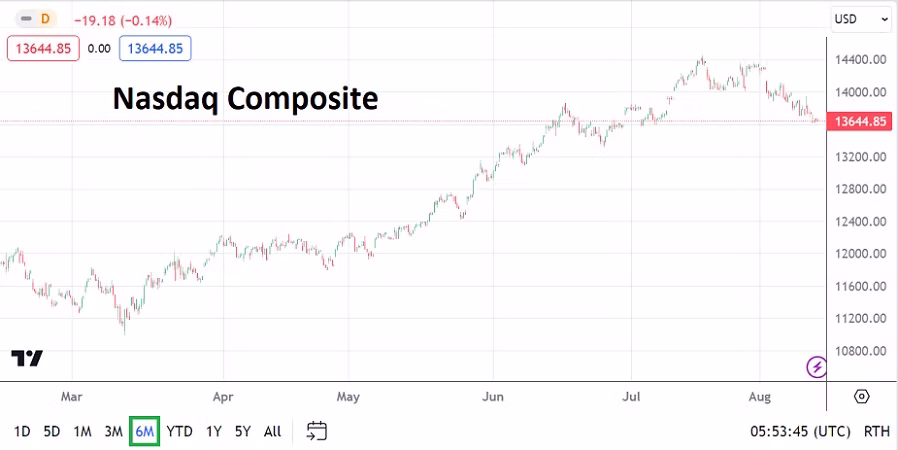Screen dimensions: 898x450
Task: Switch to the 1M range
Action: (x=83, y=432)
